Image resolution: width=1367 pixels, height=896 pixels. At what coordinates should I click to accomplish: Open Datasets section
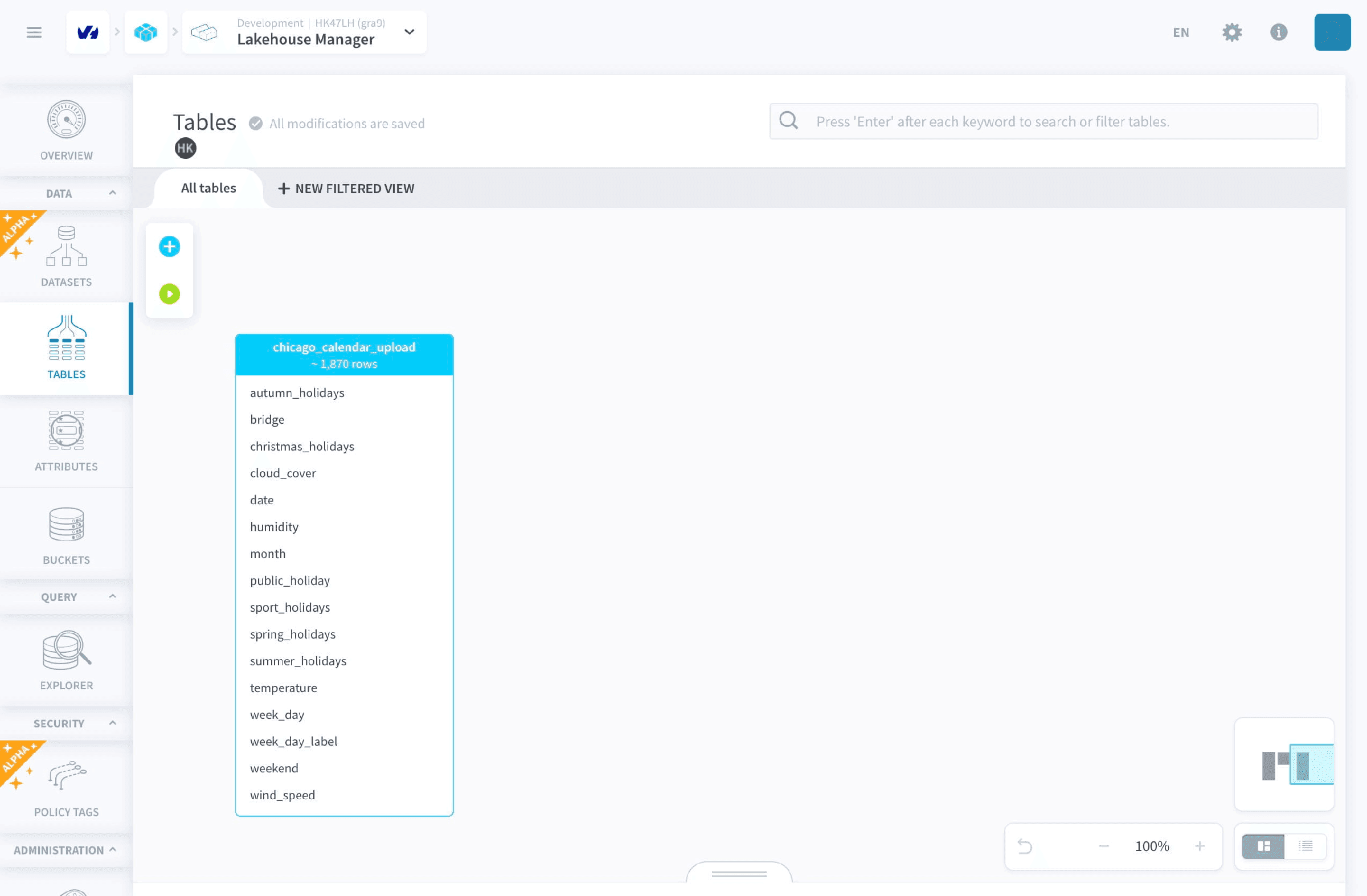click(67, 256)
